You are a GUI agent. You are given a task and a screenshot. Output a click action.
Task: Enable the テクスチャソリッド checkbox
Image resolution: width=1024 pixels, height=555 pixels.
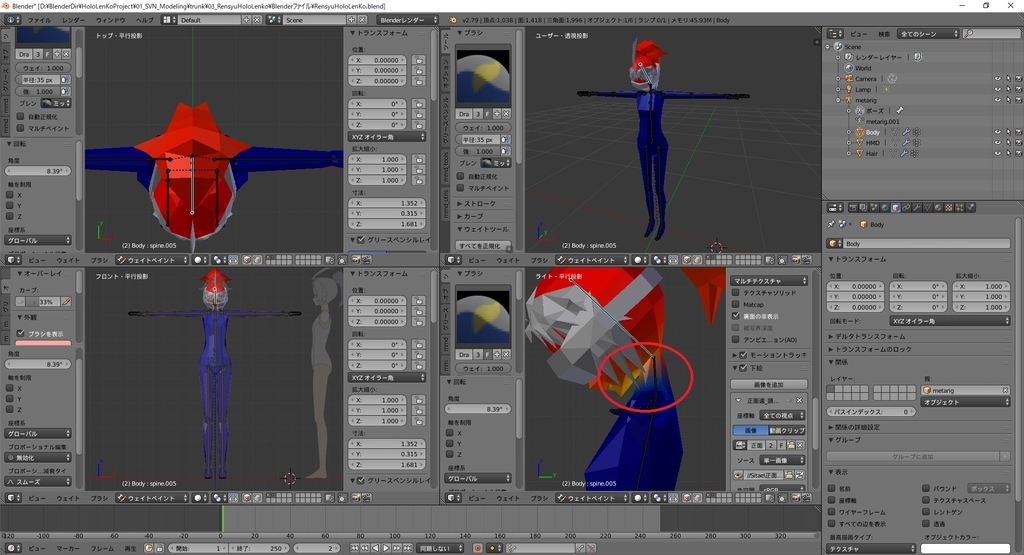(x=736, y=293)
